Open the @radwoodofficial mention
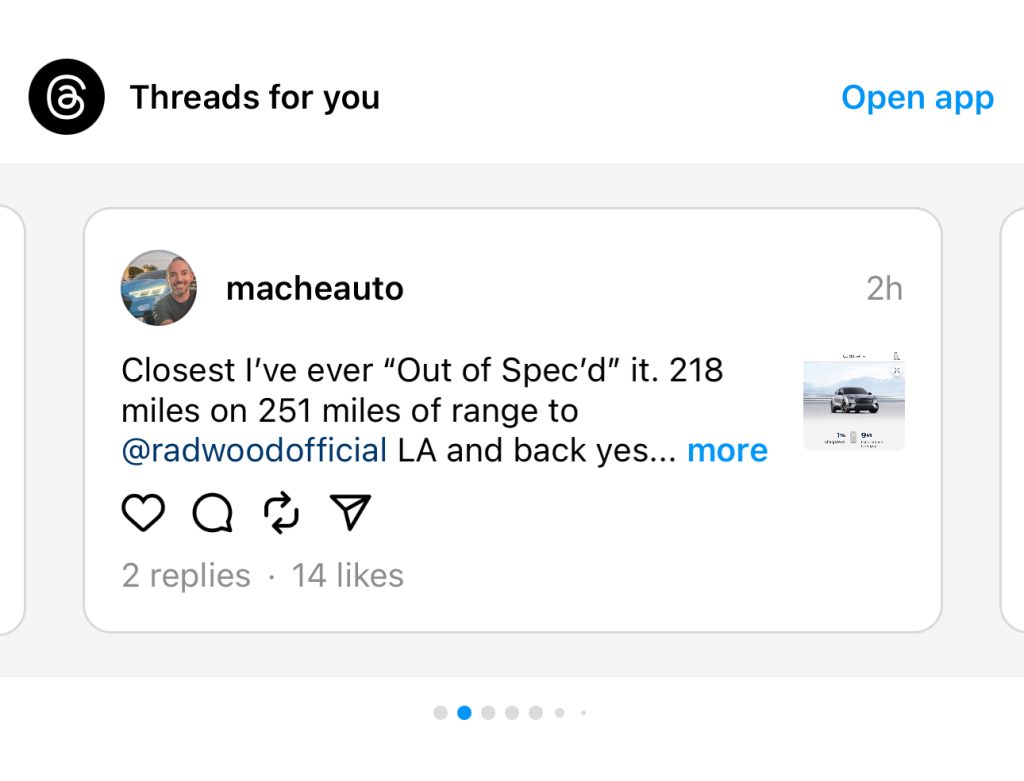The width and height of the screenshot is (1024, 781). click(254, 451)
